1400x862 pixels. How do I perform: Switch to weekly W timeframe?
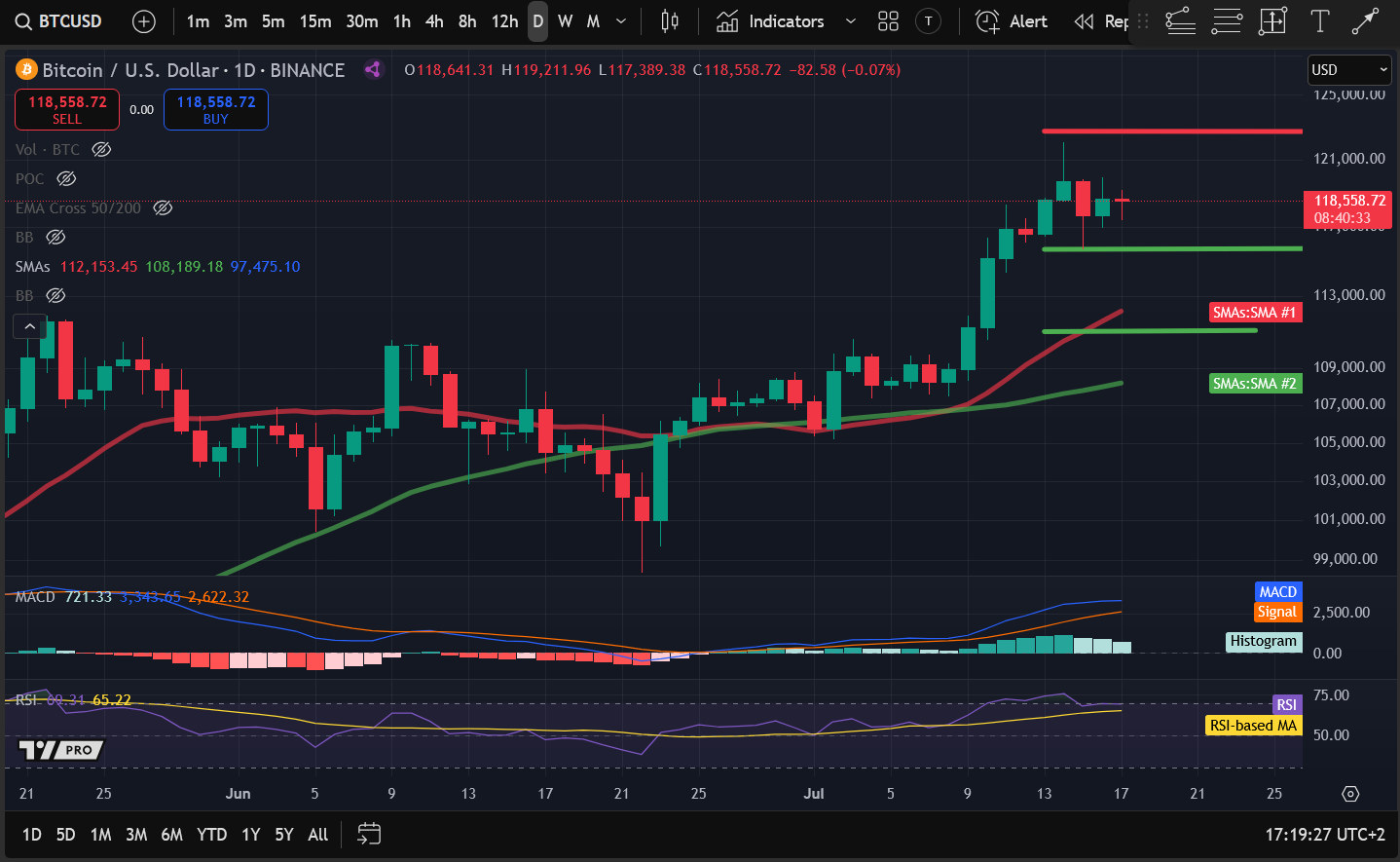coord(566,21)
